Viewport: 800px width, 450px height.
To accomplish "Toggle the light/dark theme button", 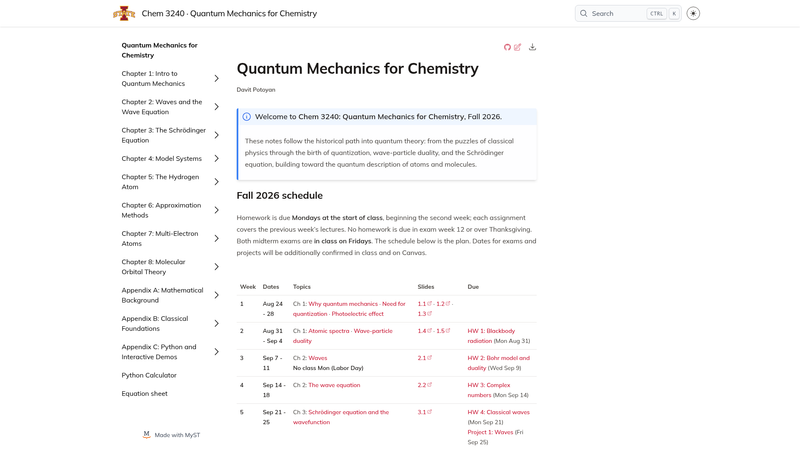I will point(693,14).
